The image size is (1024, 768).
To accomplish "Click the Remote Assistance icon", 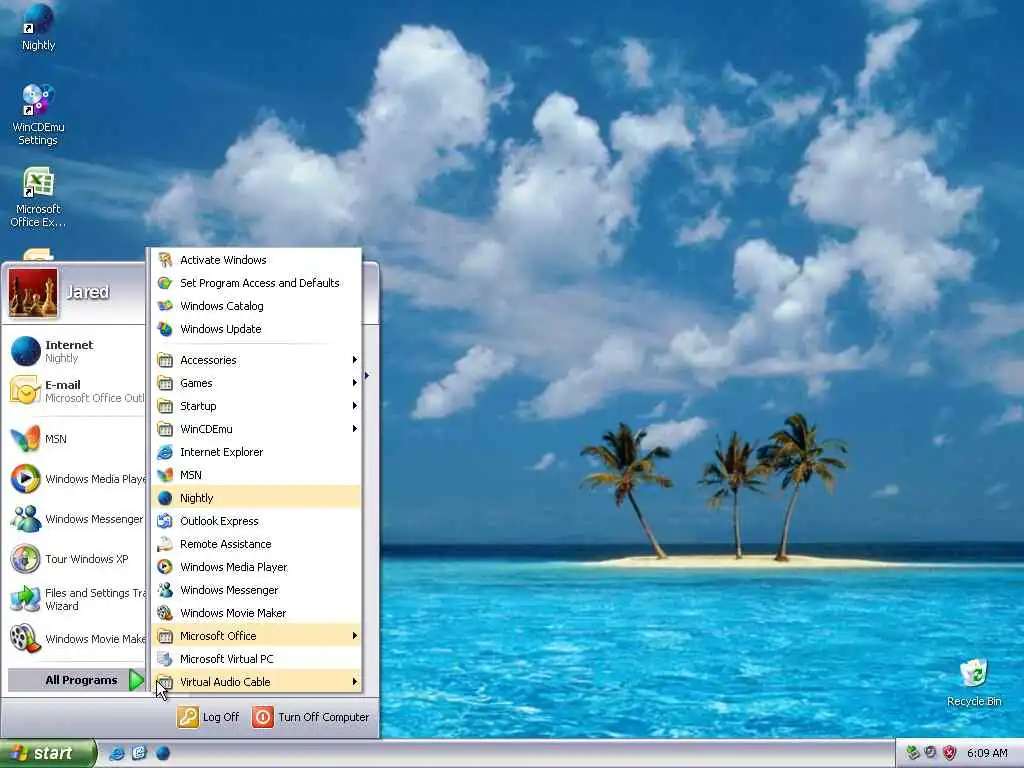I will [x=165, y=544].
